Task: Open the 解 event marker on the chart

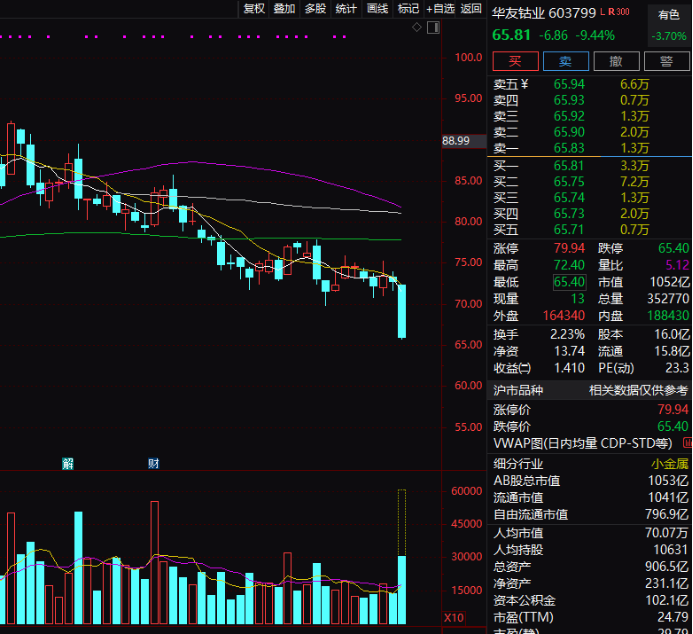Action: (x=68, y=463)
